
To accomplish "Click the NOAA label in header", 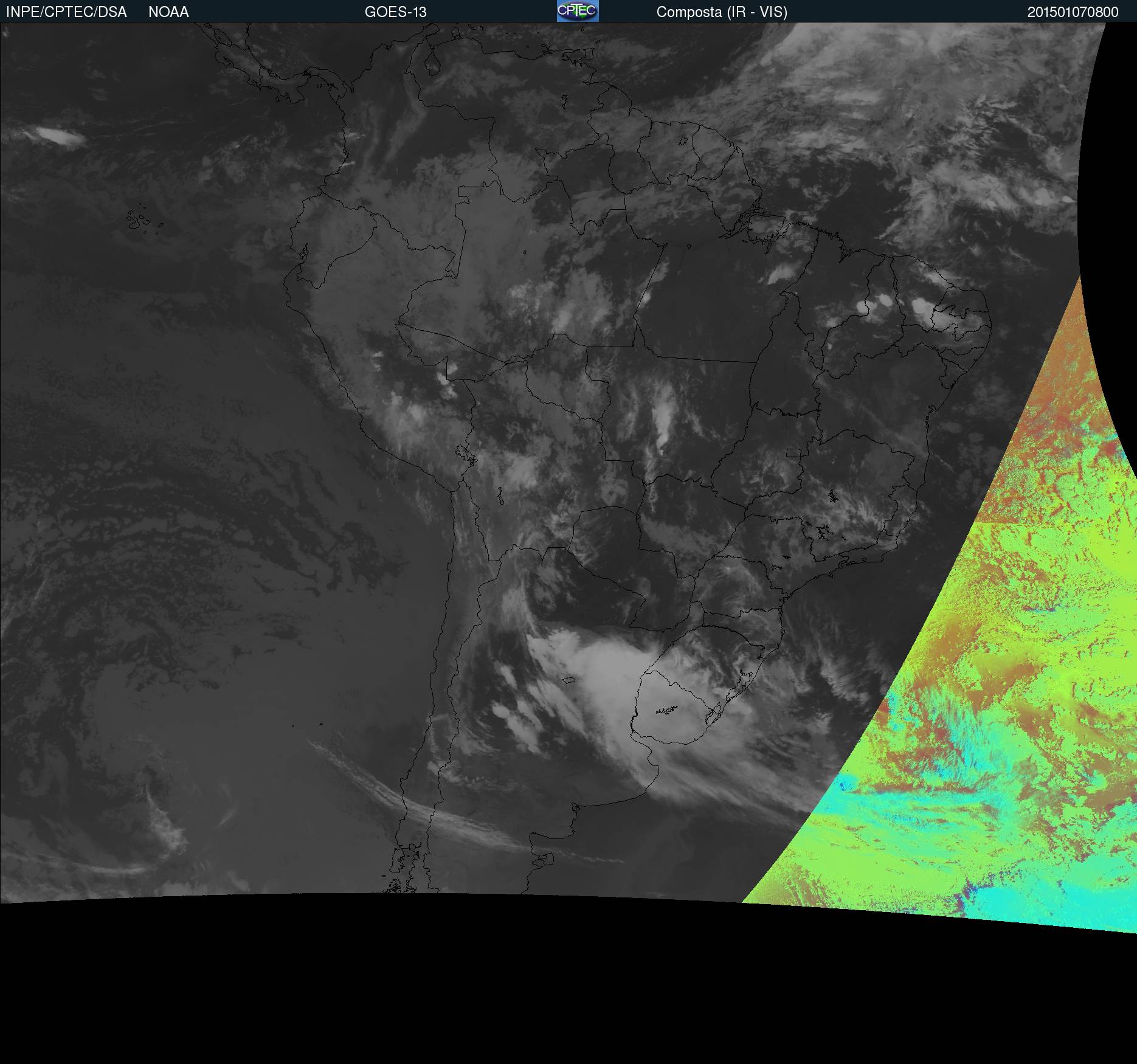I will [x=168, y=12].
